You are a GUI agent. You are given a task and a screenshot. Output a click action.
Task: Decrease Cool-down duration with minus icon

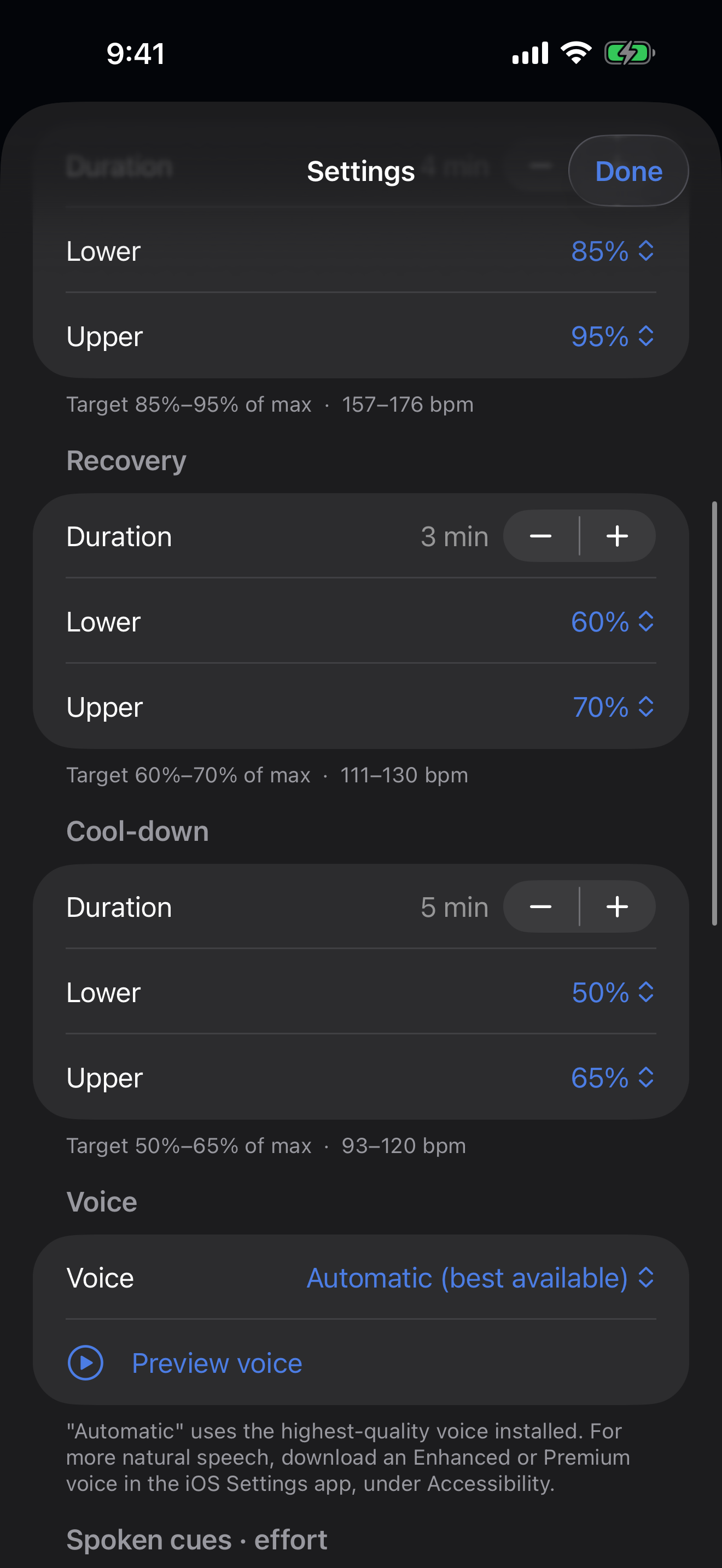[540, 906]
